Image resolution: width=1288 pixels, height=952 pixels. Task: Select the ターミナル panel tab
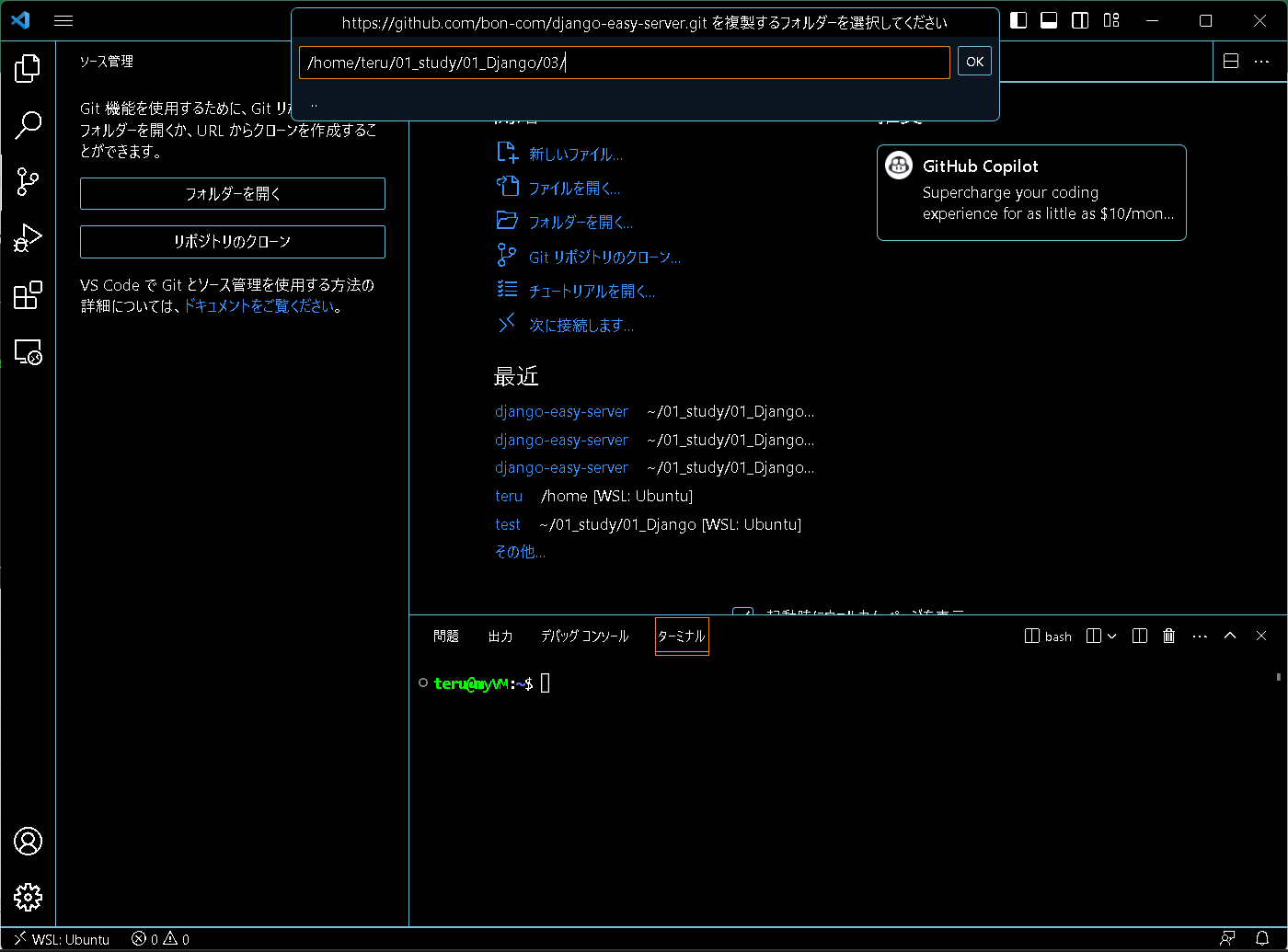[x=682, y=636]
